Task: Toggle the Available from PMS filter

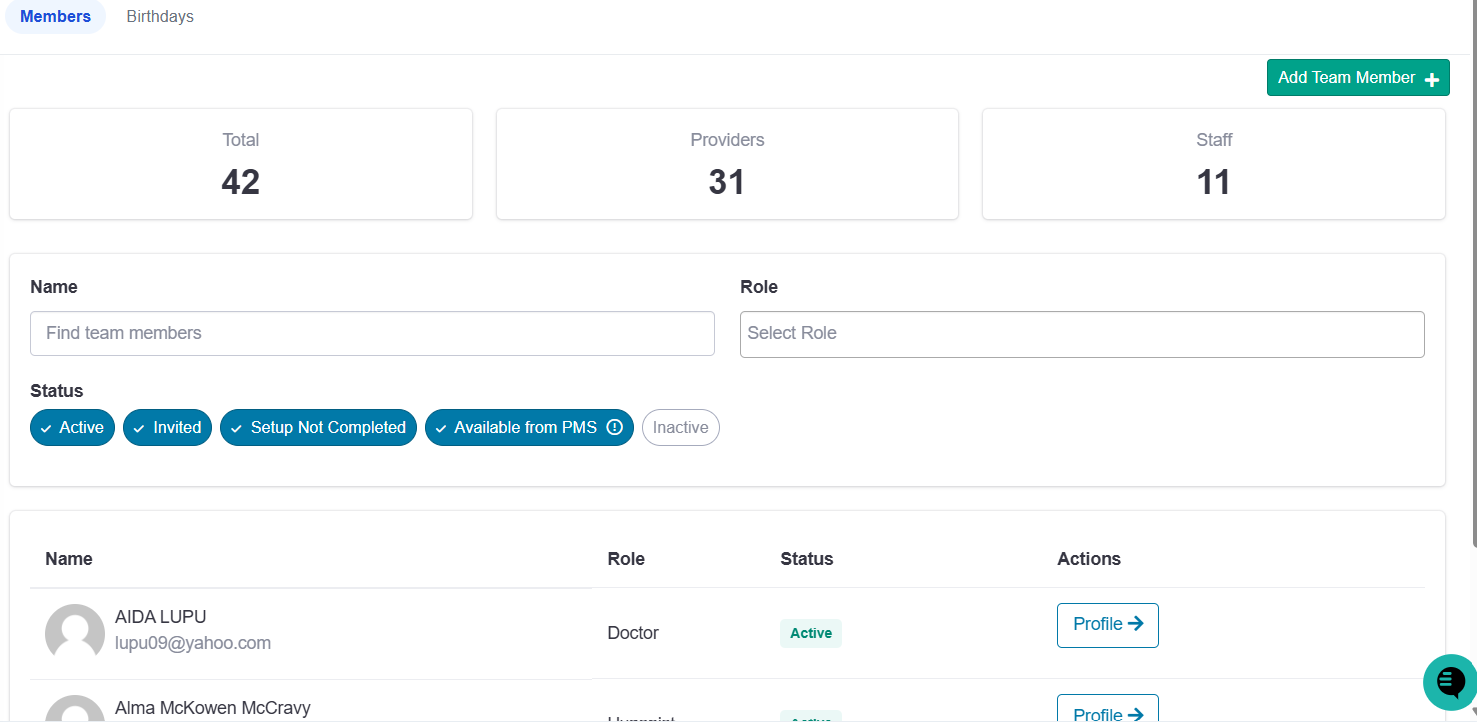Action: click(x=529, y=427)
